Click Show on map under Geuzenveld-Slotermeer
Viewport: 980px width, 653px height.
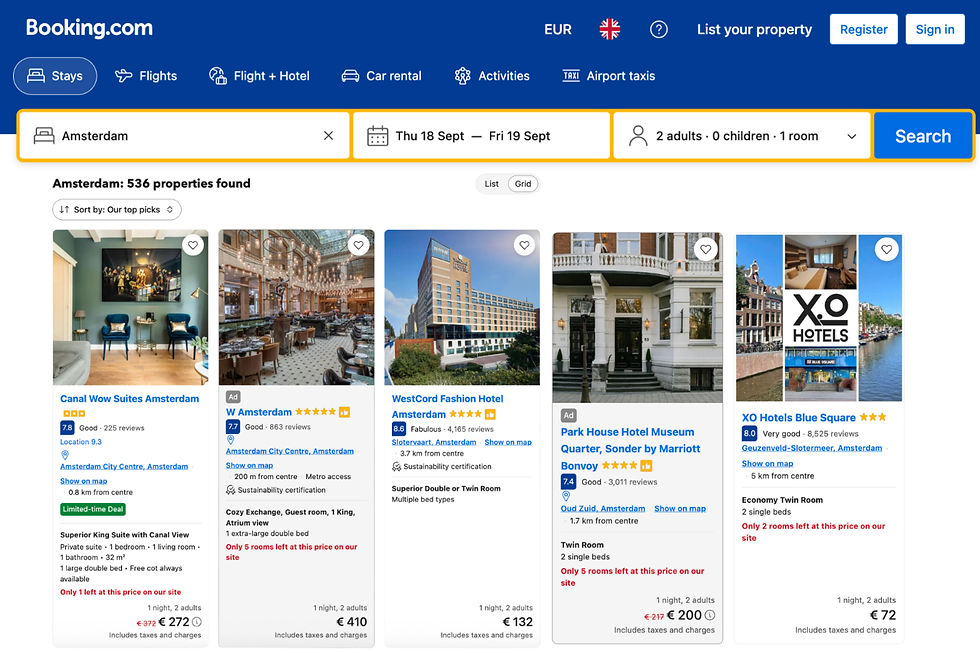[768, 464]
